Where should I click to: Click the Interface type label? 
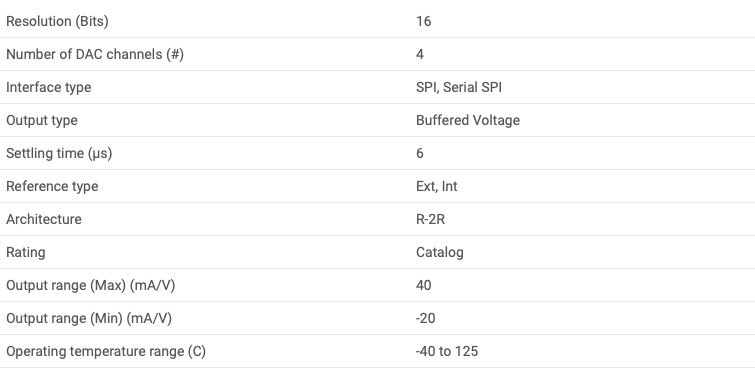tap(49, 88)
